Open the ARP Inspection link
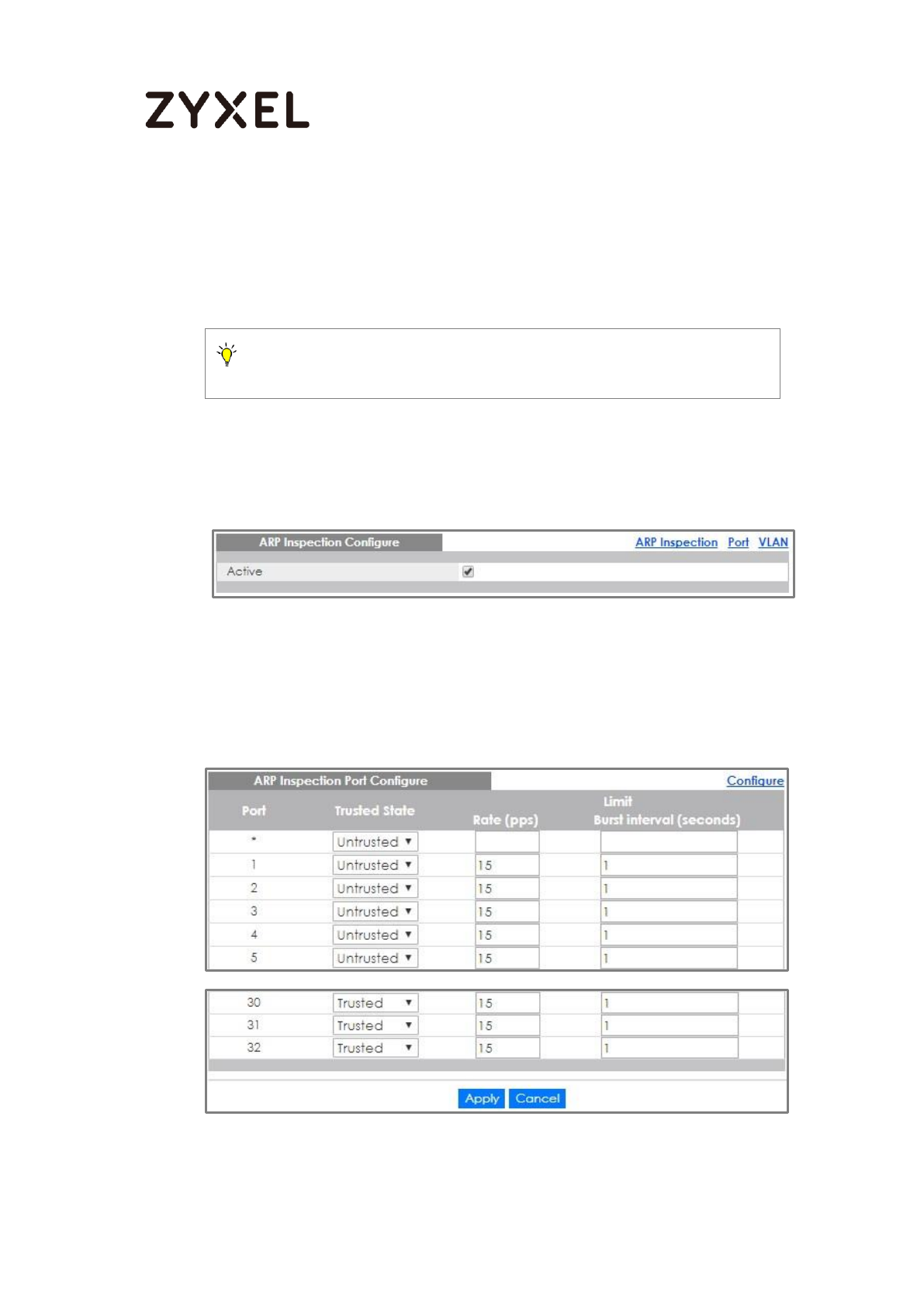 pyautogui.click(x=676, y=543)
